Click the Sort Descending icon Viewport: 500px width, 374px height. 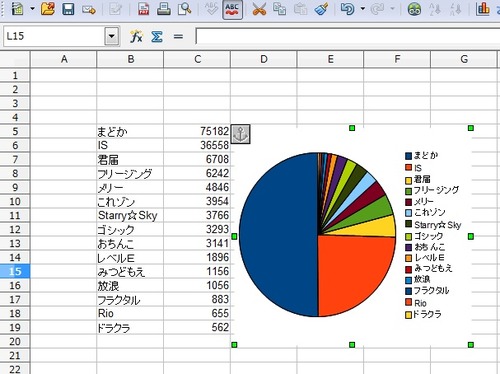coord(455,9)
